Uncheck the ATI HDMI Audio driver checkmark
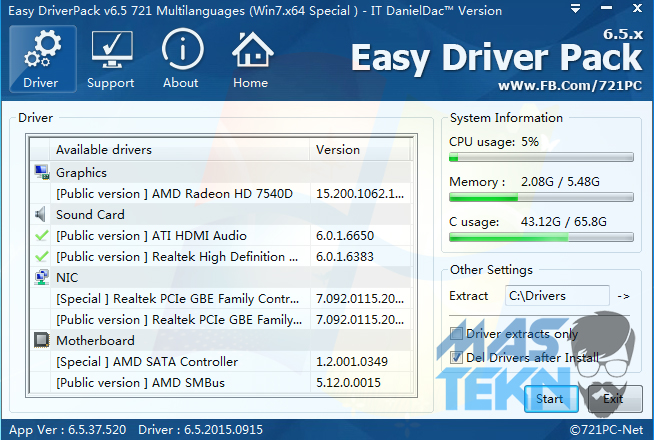The height and width of the screenshot is (440, 654). pyautogui.click(x=41, y=236)
